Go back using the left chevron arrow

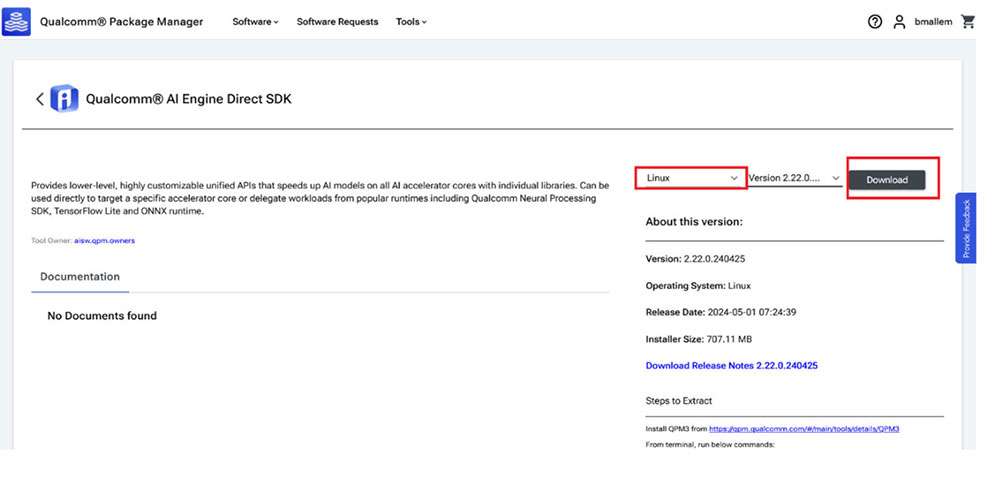coord(40,99)
